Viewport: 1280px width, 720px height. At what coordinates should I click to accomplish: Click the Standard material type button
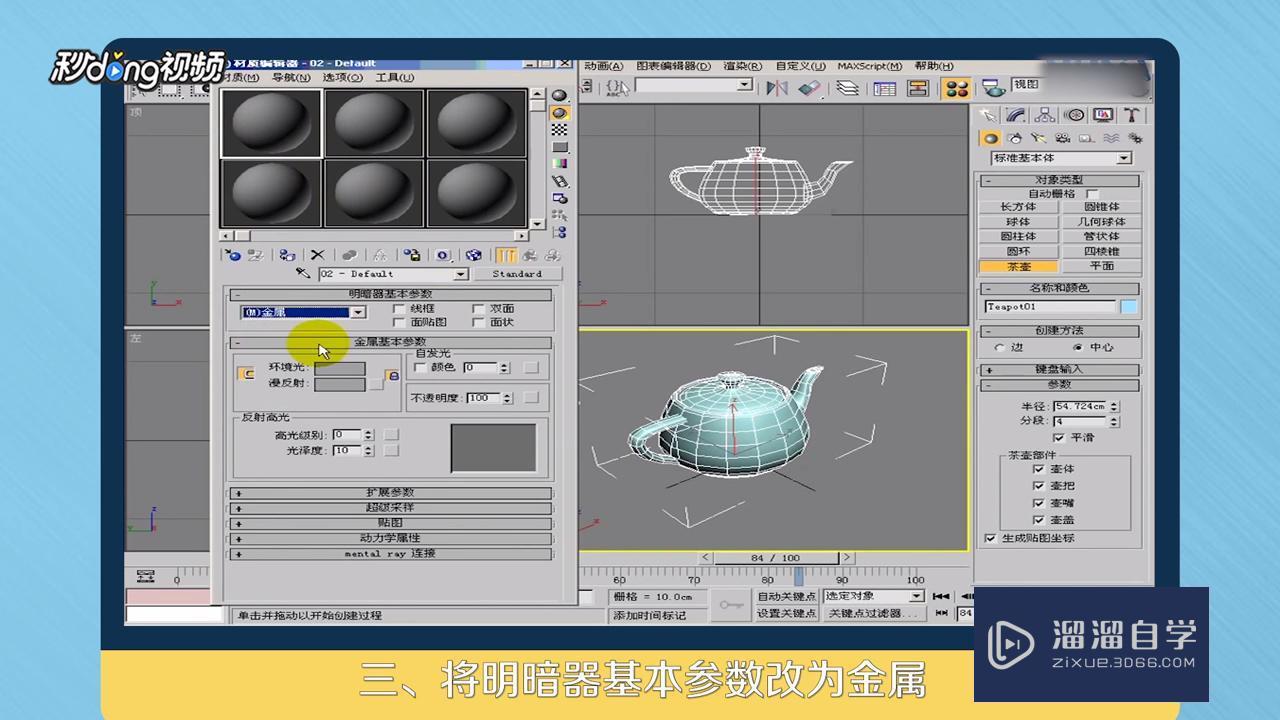517,273
